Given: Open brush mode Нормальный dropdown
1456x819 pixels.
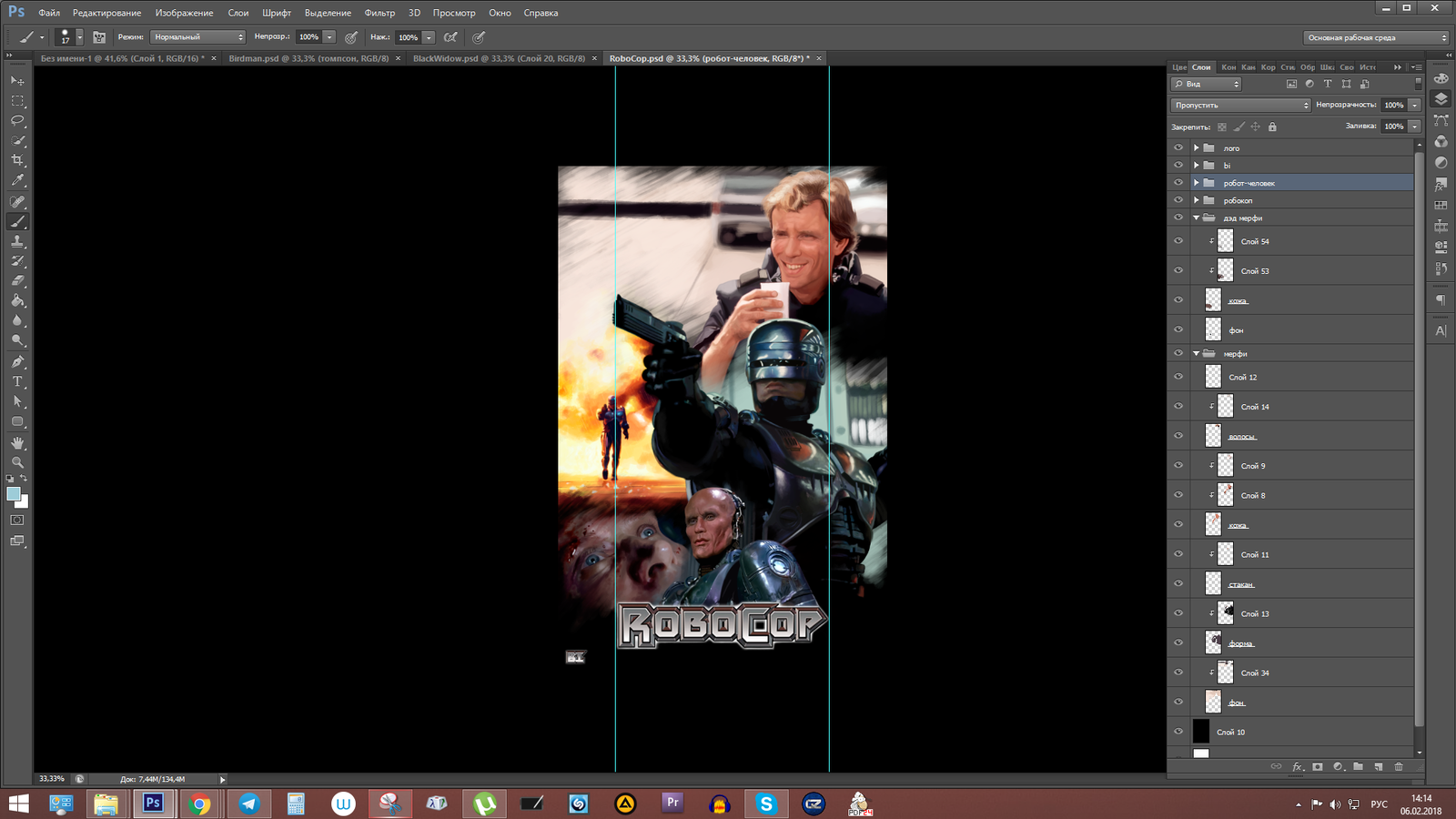Looking at the screenshot, I should (x=198, y=37).
